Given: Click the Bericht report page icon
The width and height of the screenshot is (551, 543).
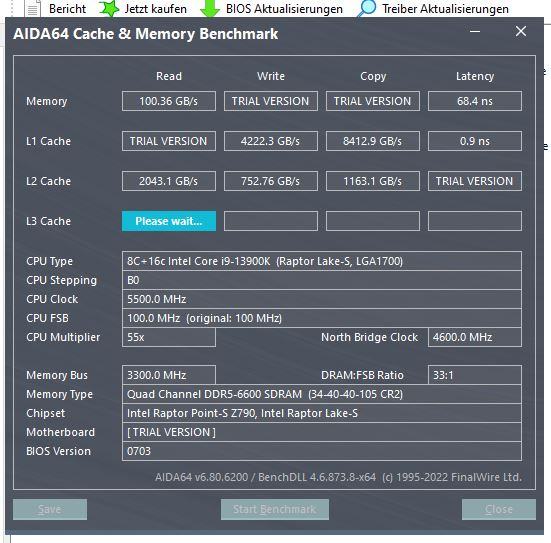Looking at the screenshot, I should (x=32, y=9).
